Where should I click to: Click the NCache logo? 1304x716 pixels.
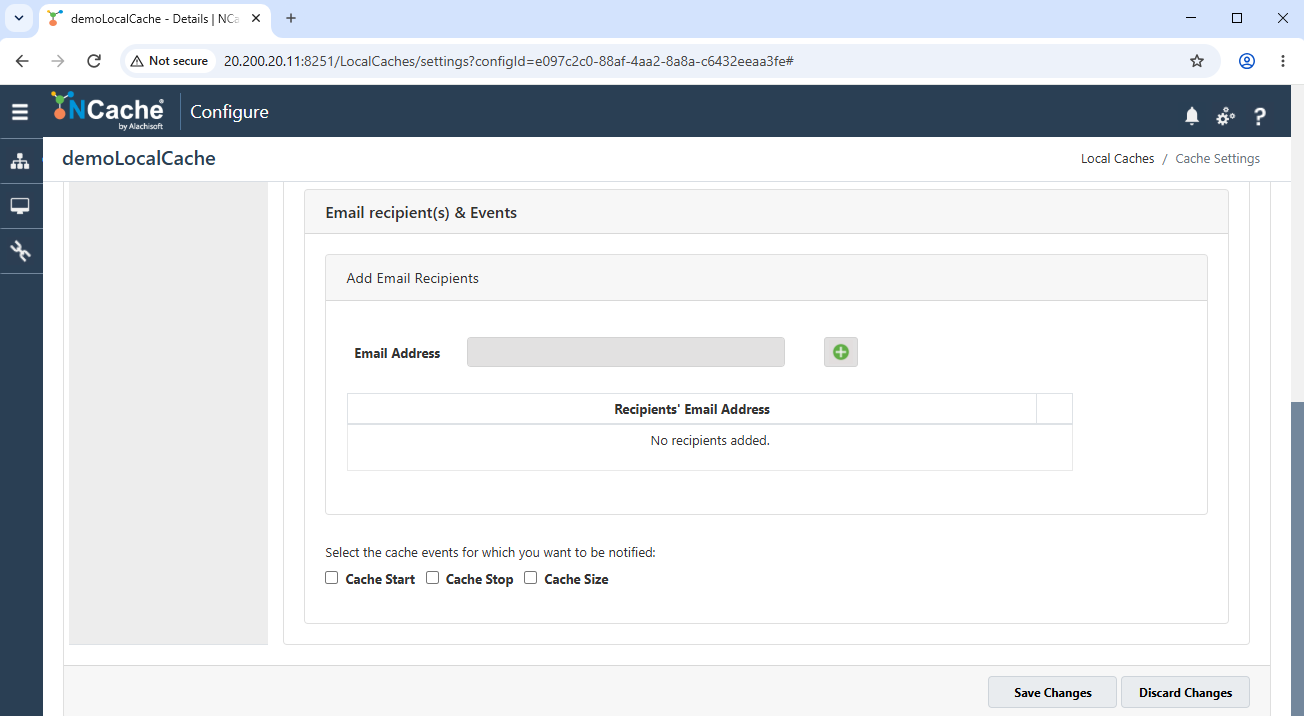click(108, 111)
